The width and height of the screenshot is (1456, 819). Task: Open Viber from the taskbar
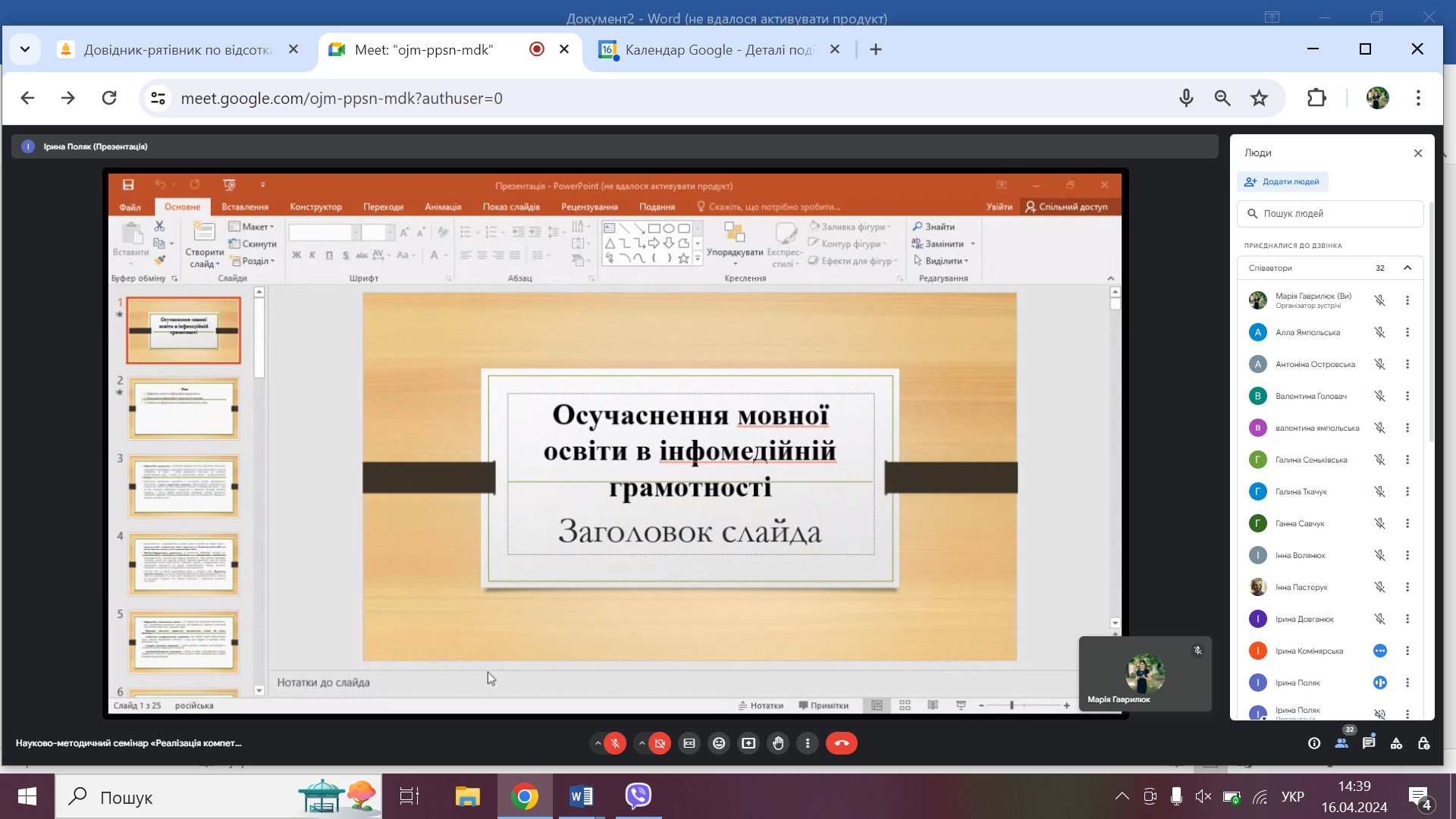coord(639,796)
